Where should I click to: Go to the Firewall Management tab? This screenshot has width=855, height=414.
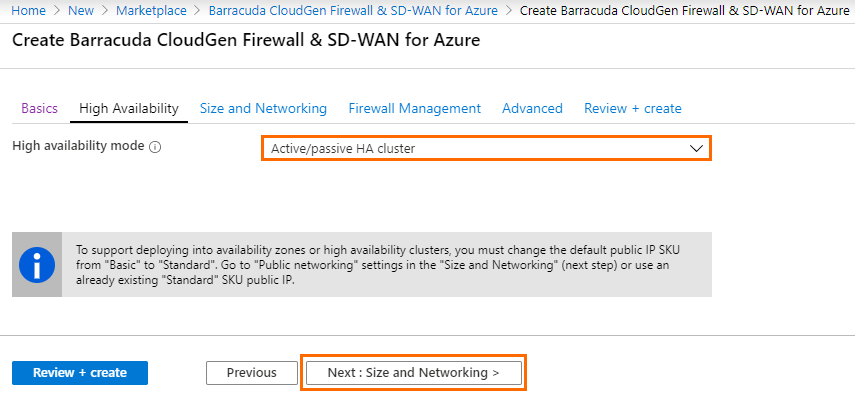[414, 109]
